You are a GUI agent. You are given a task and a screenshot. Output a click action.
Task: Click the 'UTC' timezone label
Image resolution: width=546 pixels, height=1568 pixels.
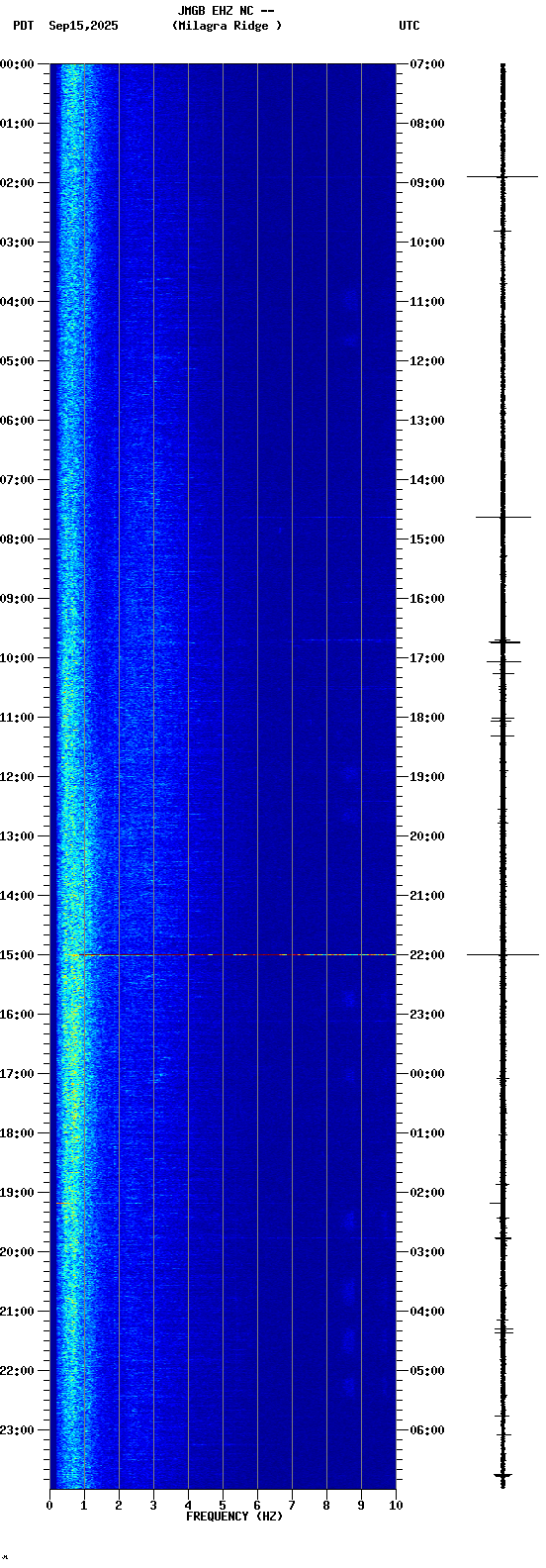pyautogui.click(x=409, y=26)
